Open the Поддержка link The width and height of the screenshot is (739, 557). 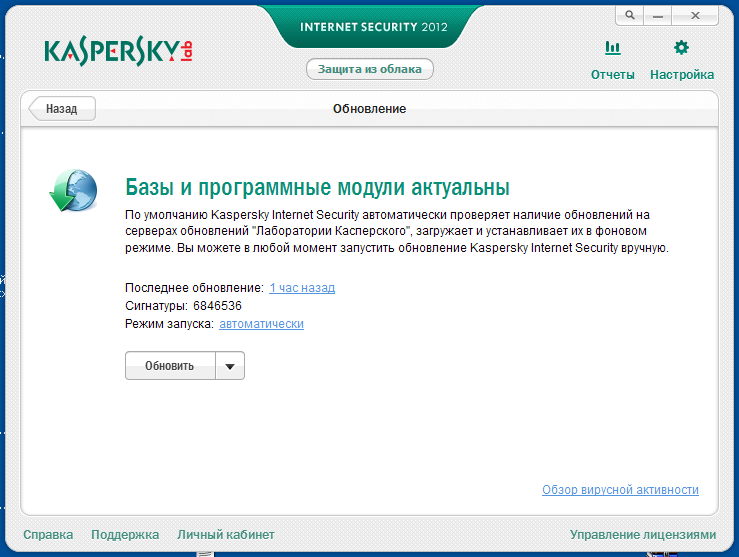(125, 535)
